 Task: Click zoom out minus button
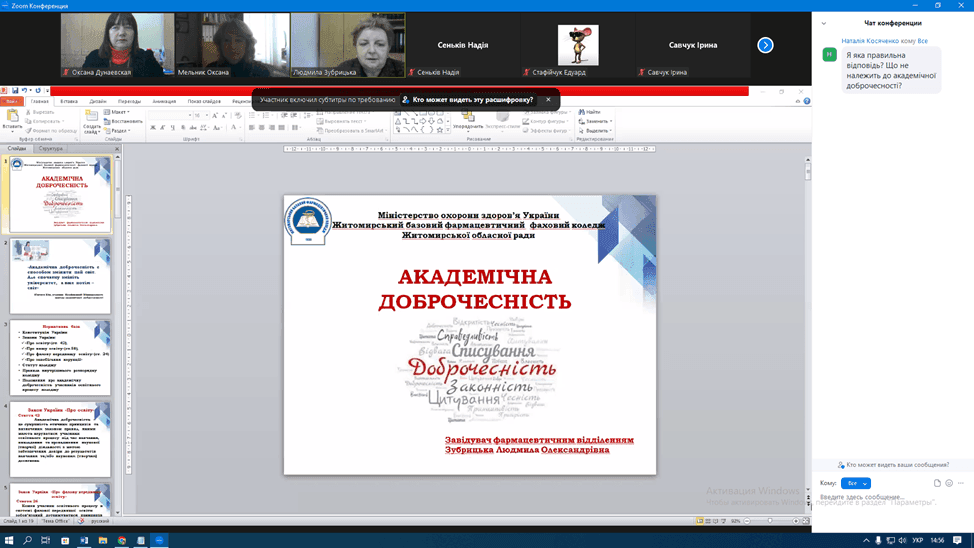747,521
